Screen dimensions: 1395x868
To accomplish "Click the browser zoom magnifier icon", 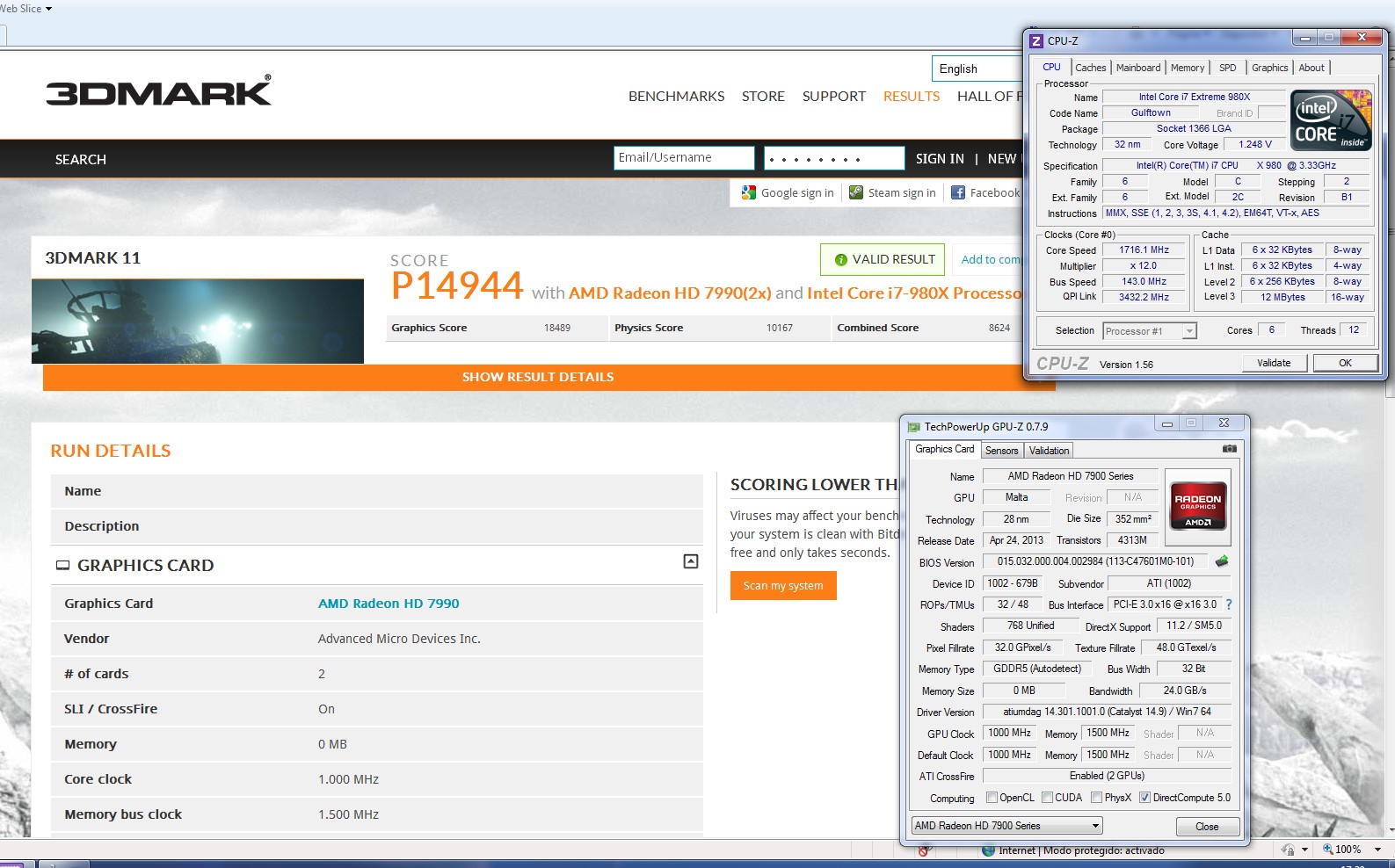I will click(1327, 849).
